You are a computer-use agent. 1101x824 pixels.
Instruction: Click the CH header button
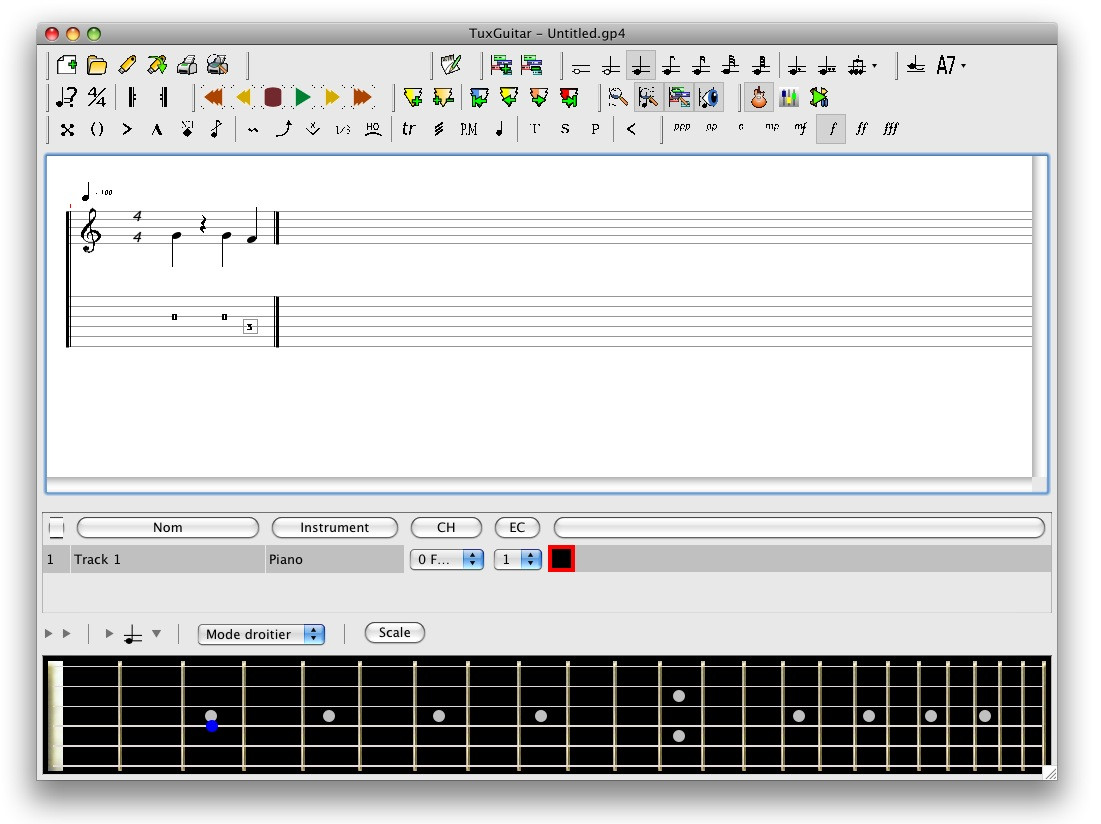pos(446,527)
